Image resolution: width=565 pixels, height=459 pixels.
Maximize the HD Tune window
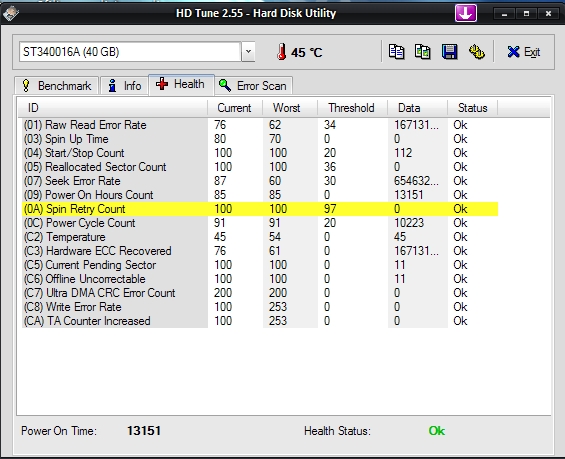coord(526,14)
